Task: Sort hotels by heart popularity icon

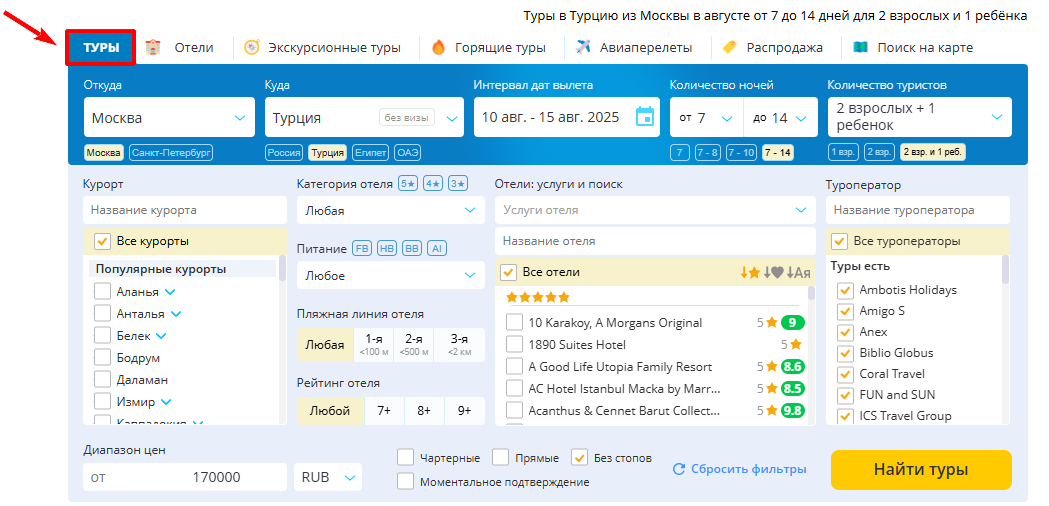Action: tap(773, 272)
